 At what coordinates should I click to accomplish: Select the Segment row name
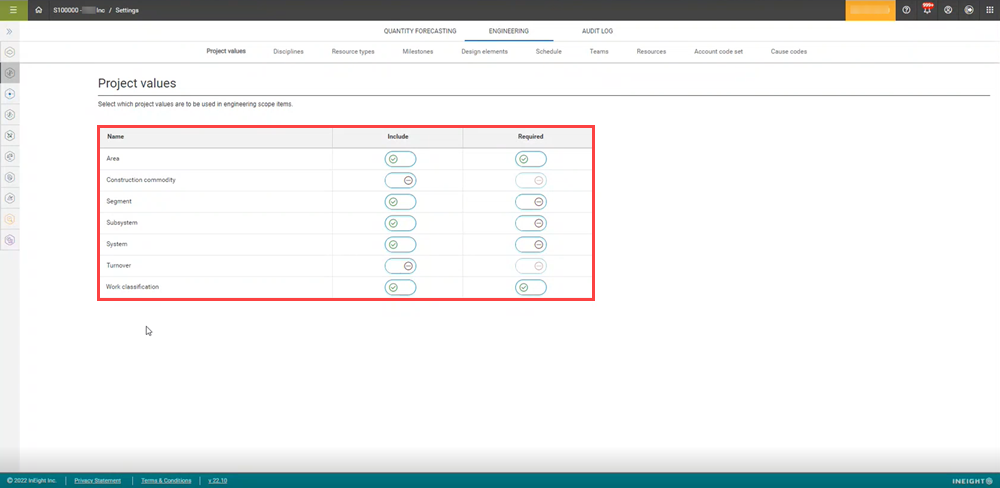(x=119, y=202)
